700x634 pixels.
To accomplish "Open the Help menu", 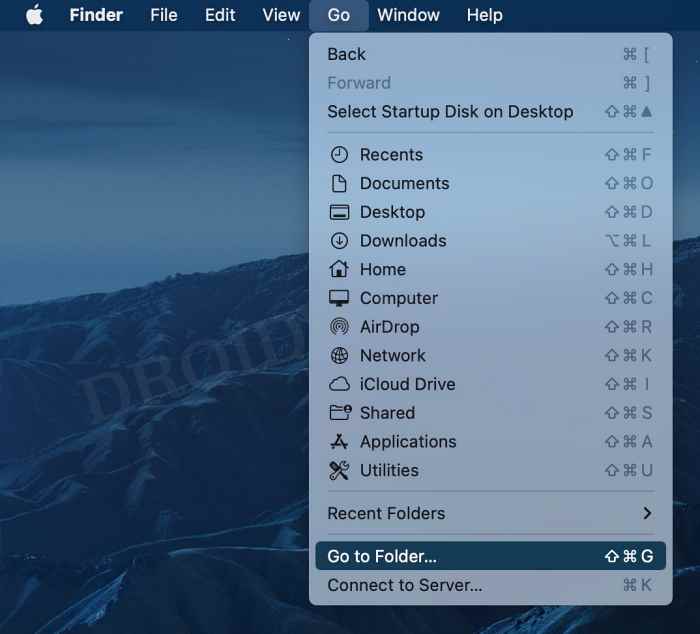I will click(484, 15).
